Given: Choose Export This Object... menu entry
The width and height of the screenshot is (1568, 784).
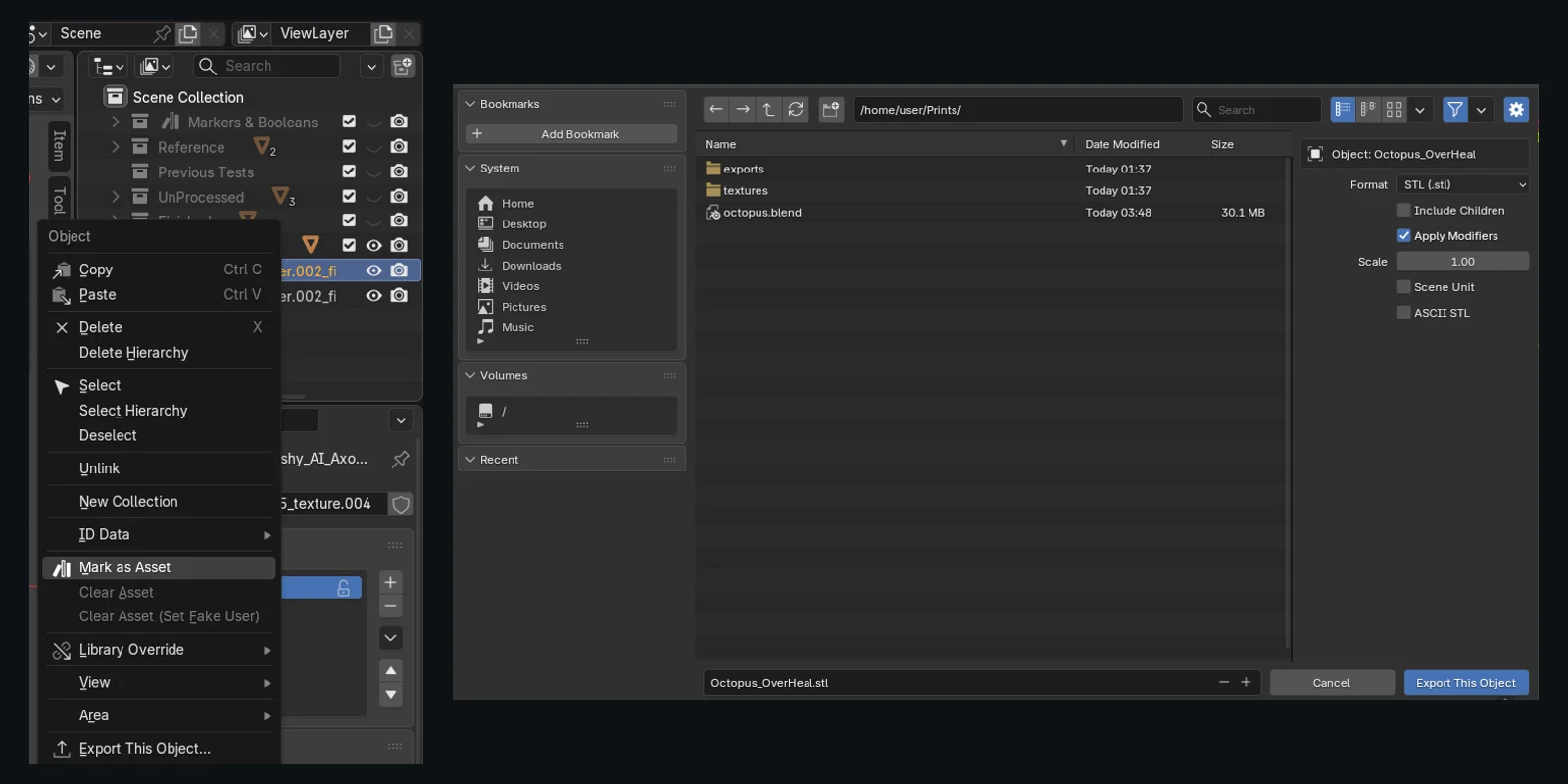Looking at the screenshot, I should [x=159, y=749].
